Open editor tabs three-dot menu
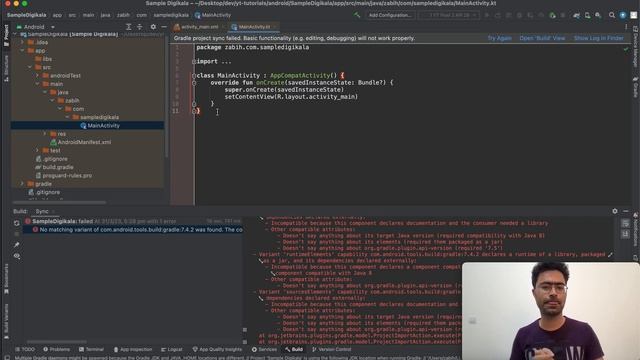 [x=626, y=27]
